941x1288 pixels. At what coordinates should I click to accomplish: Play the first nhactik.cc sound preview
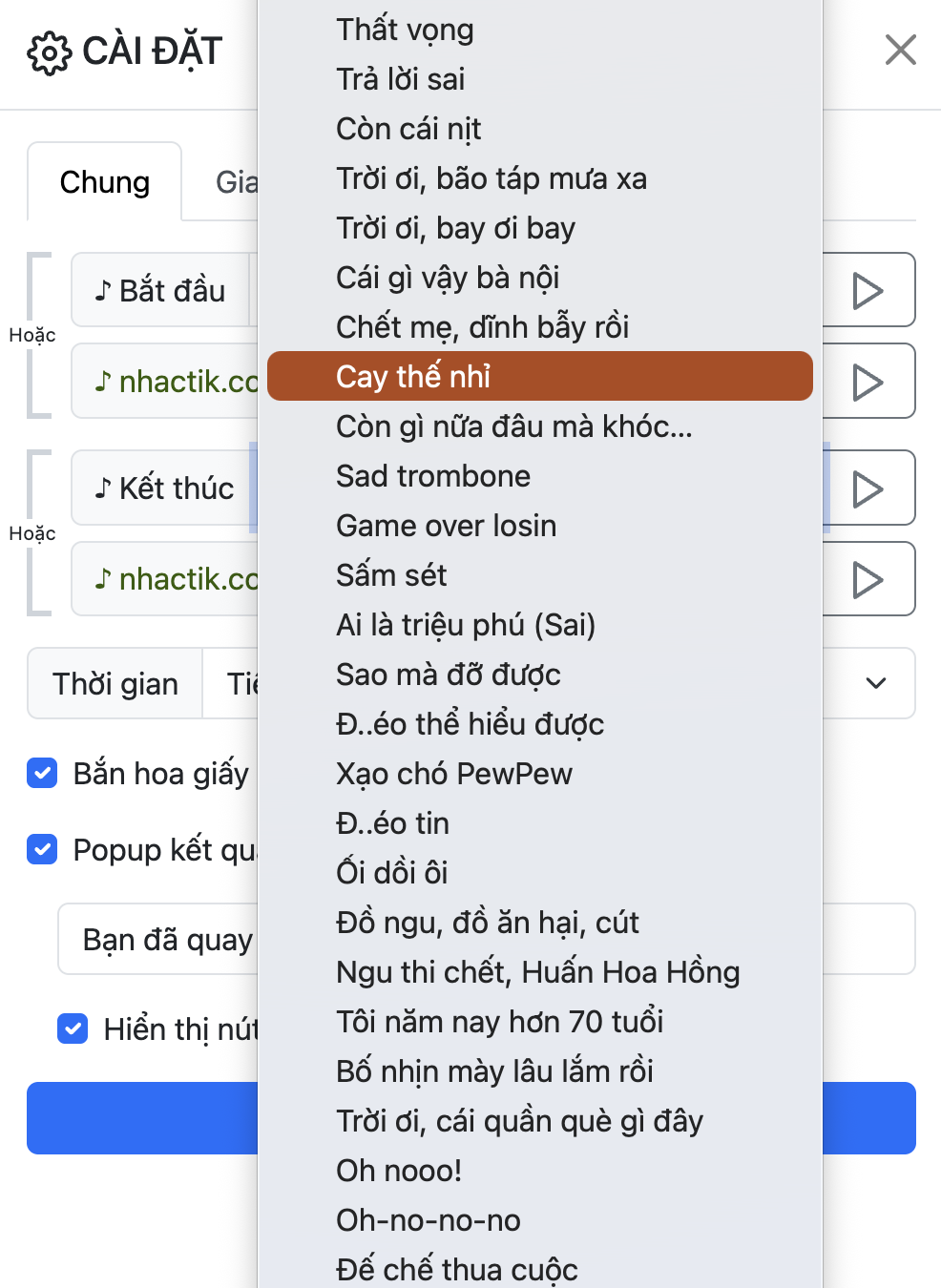[867, 381]
